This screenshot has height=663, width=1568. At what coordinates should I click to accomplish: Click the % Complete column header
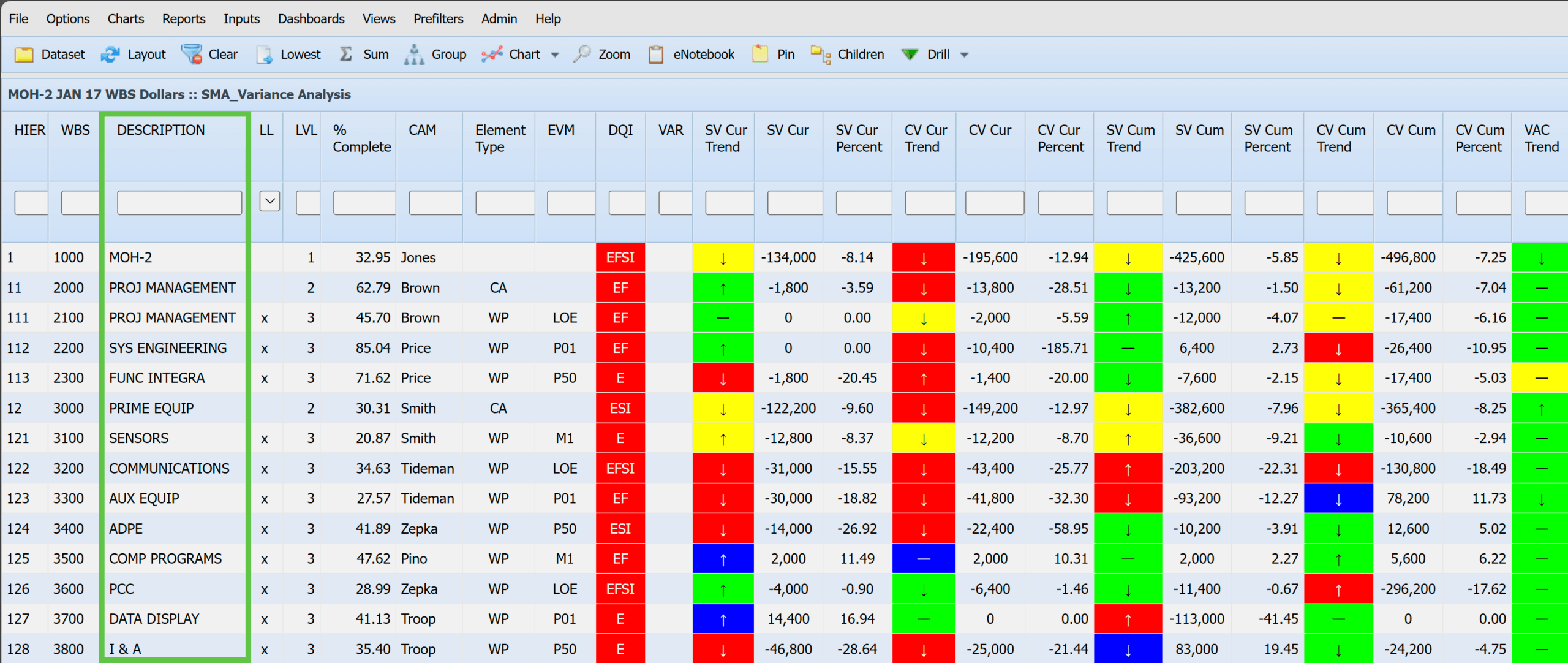point(361,138)
